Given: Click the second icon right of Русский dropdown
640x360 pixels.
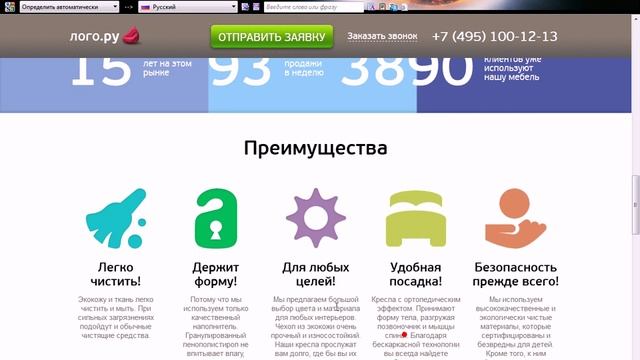Looking at the screenshot, I should coord(256,7).
